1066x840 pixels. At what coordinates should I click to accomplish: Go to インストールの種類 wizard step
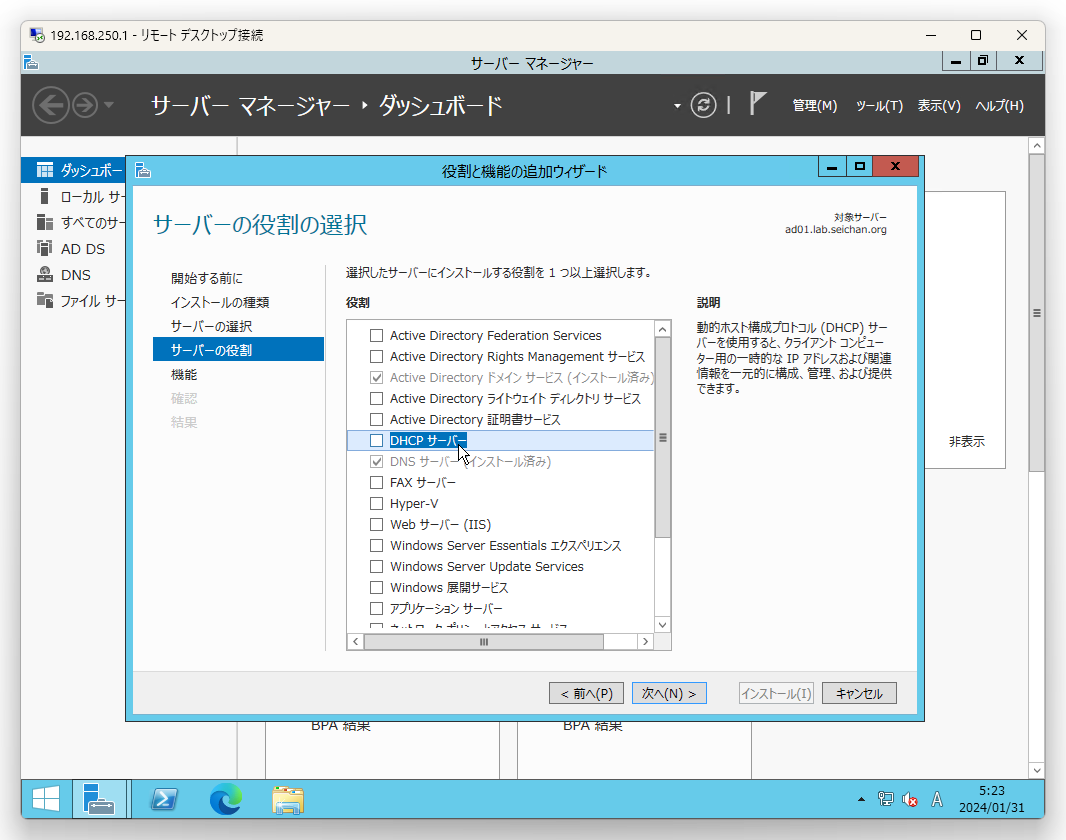coord(220,302)
